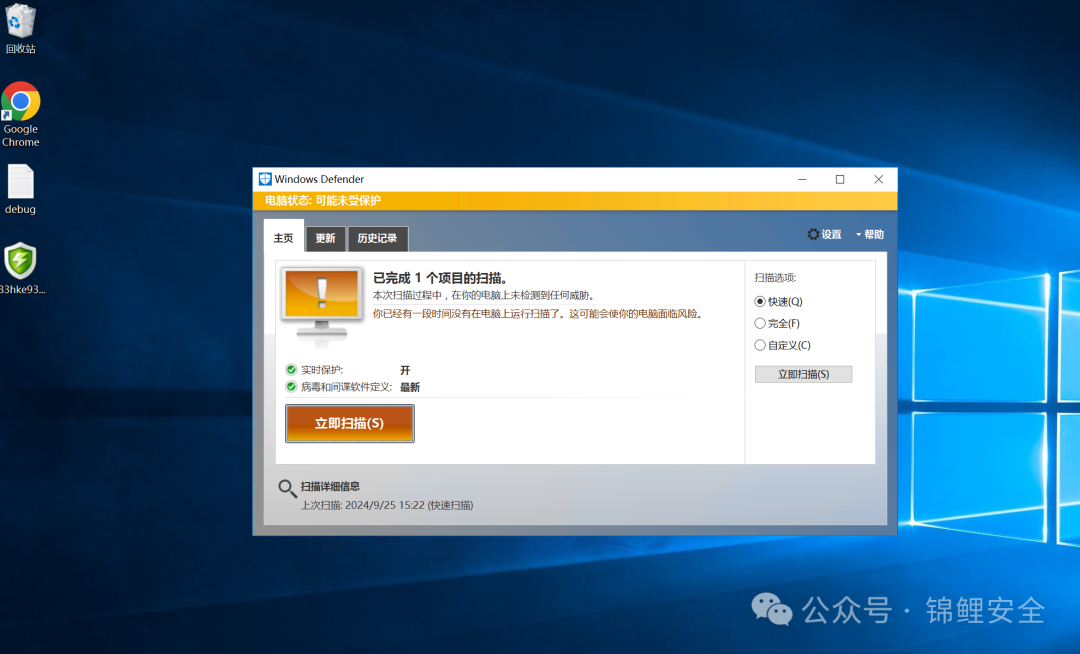Screen dimensions: 1080x654
Task: Switch to the 更新 tab
Action: click(x=325, y=238)
